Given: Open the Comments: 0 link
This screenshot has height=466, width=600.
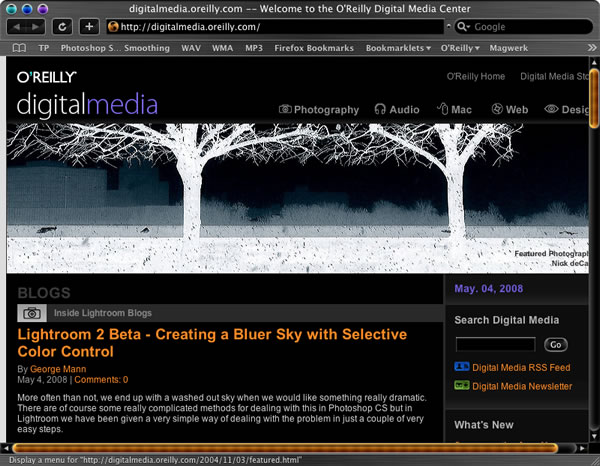Looking at the screenshot, I should point(101,380).
